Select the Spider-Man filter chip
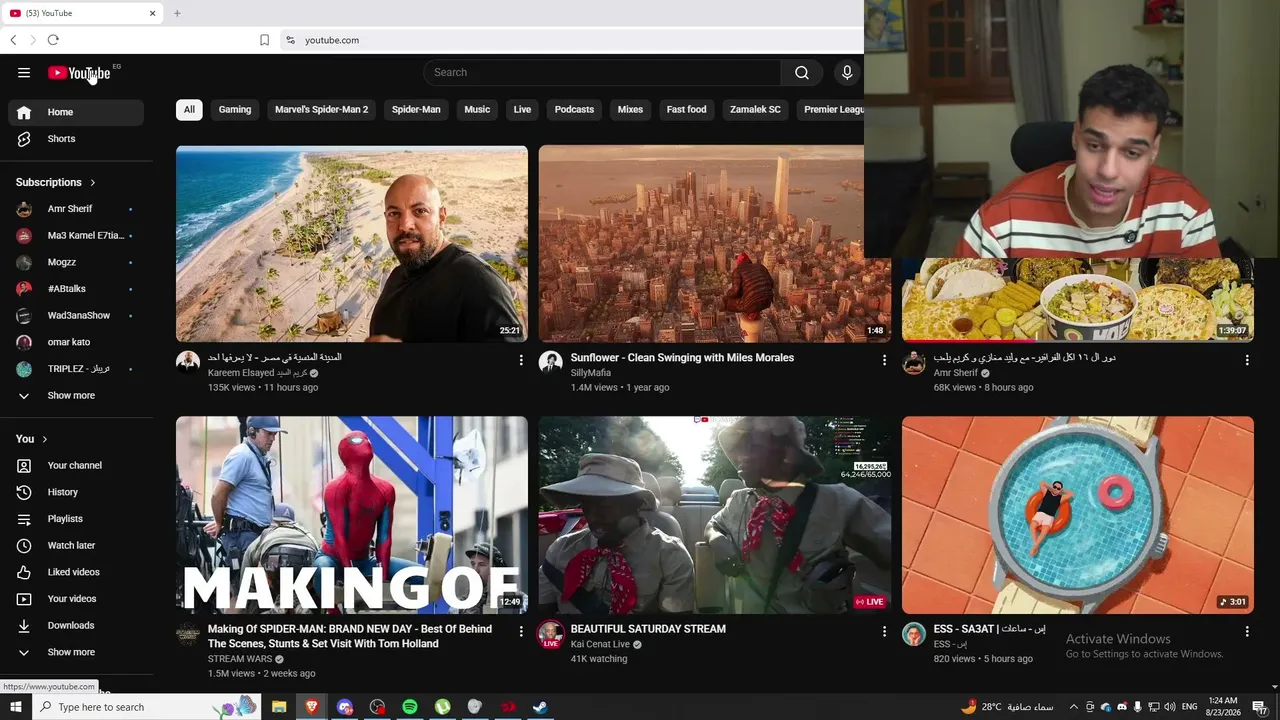 (x=416, y=110)
